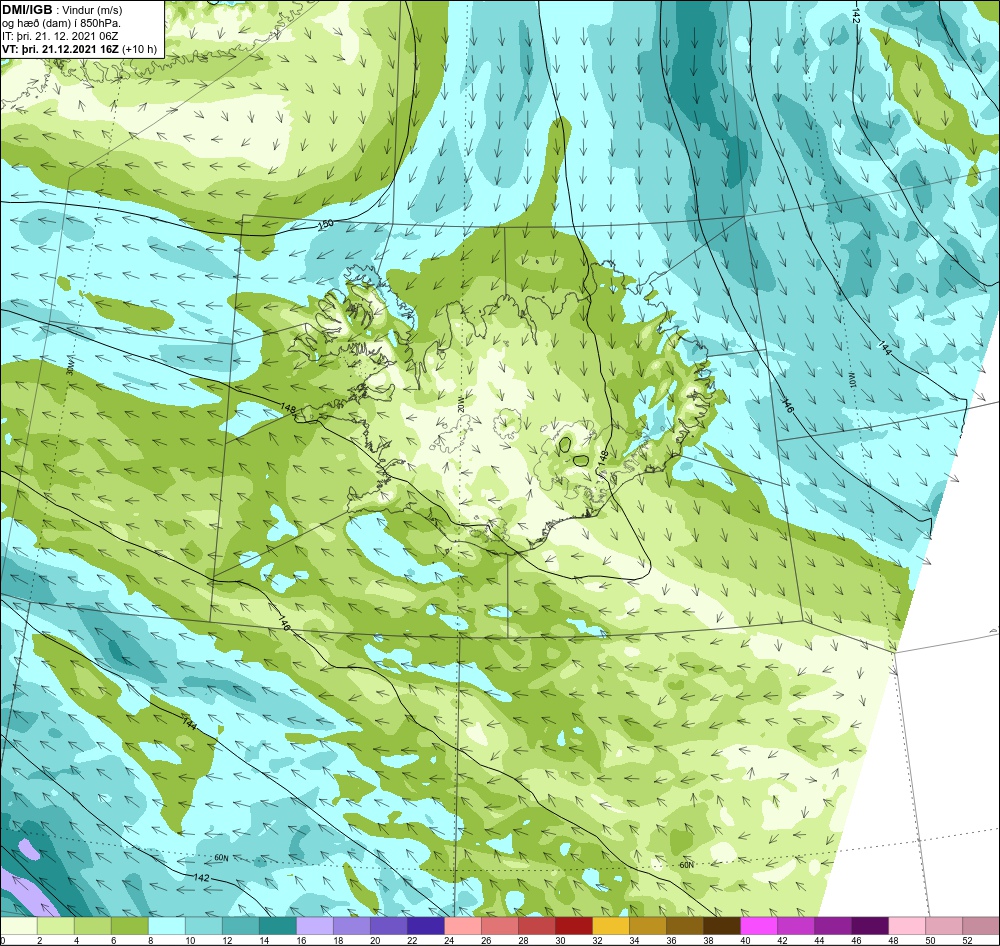Viewport: 1000px width, 946px height.
Task: Click the 40–42 m/s bright magenta swatch
Action: [759, 926]
